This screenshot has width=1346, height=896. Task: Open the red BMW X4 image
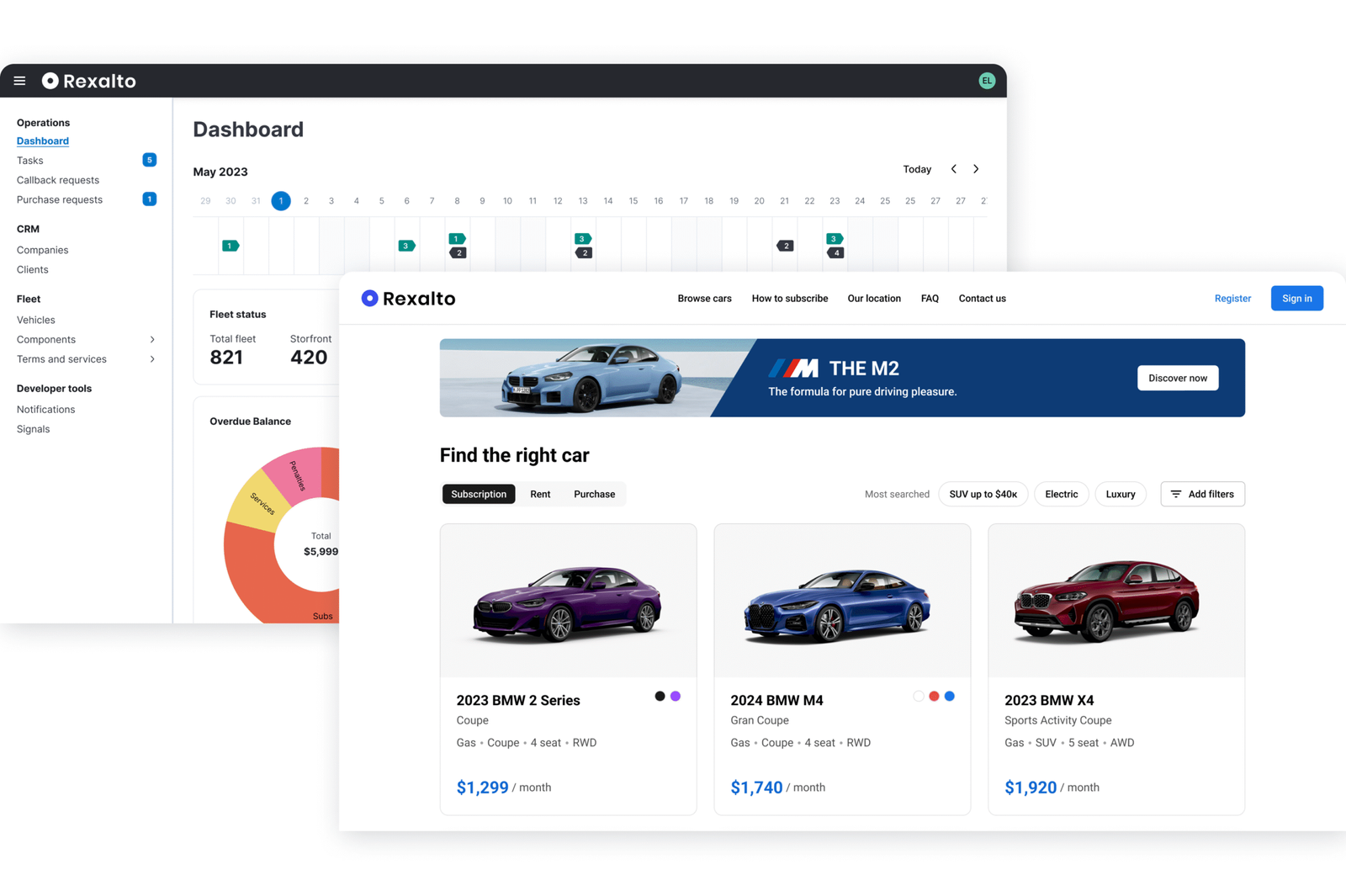[1116, 602]
